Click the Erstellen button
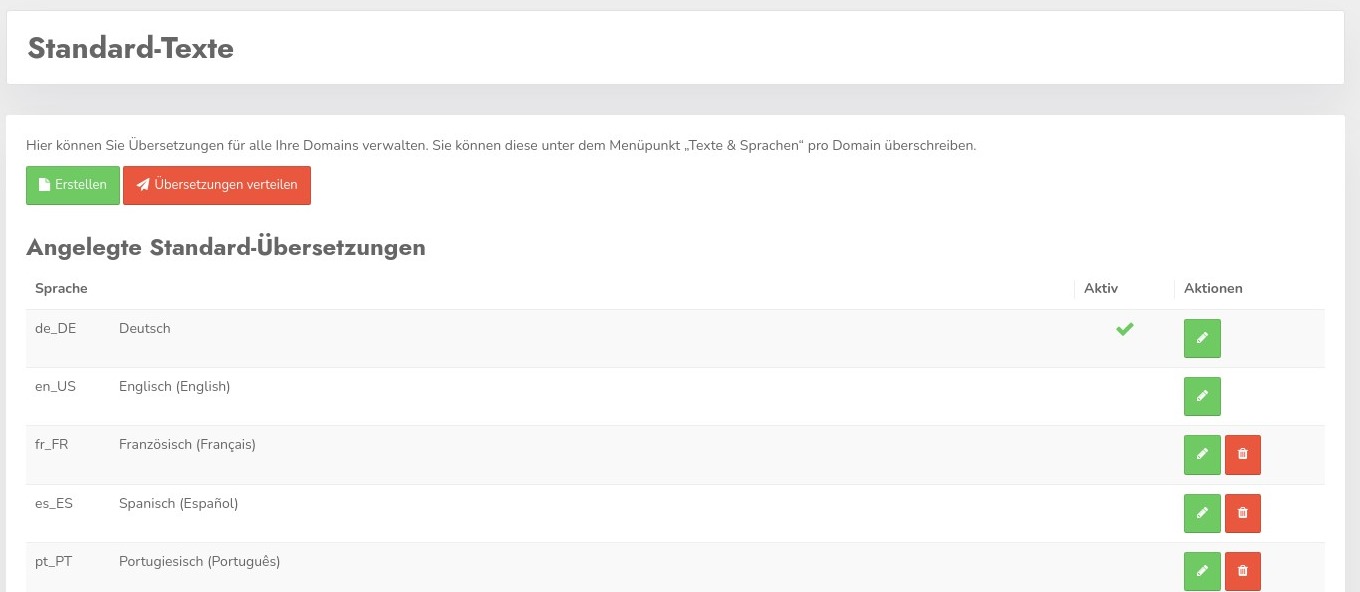The width and height of the screenshot is (1360, 592). 73,185
